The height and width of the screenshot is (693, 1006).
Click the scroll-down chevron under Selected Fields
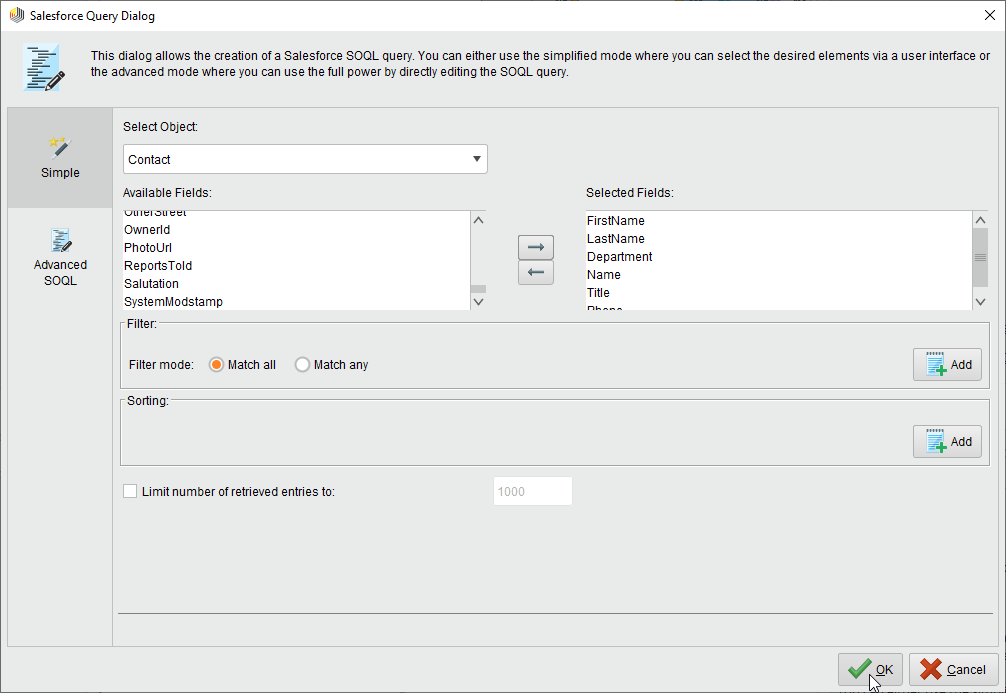tap(981, 301)
